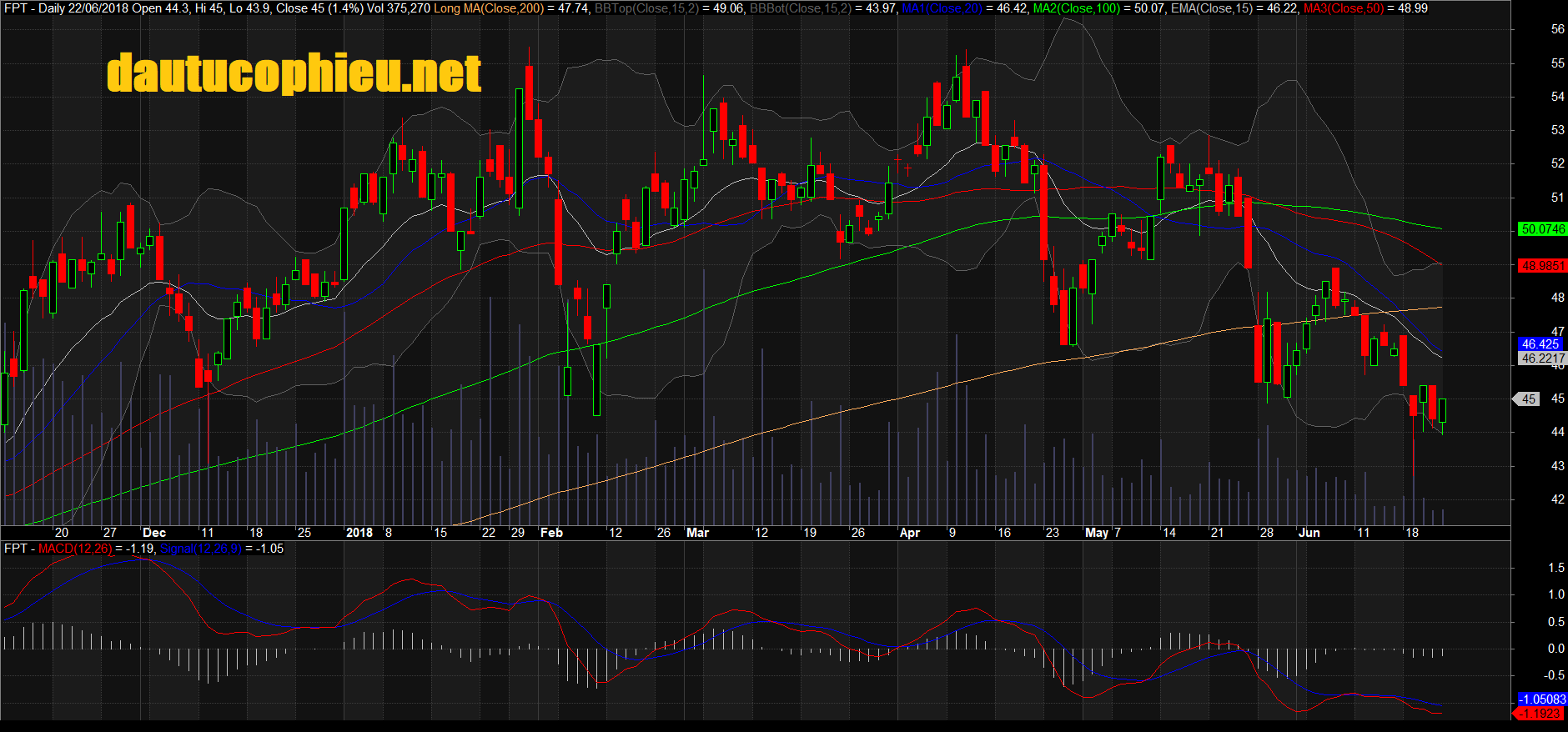Click the red 48.9851 price tag
Image resolution: width=1568 pixels, height=732 pixels.
[x=1542, y=266]
